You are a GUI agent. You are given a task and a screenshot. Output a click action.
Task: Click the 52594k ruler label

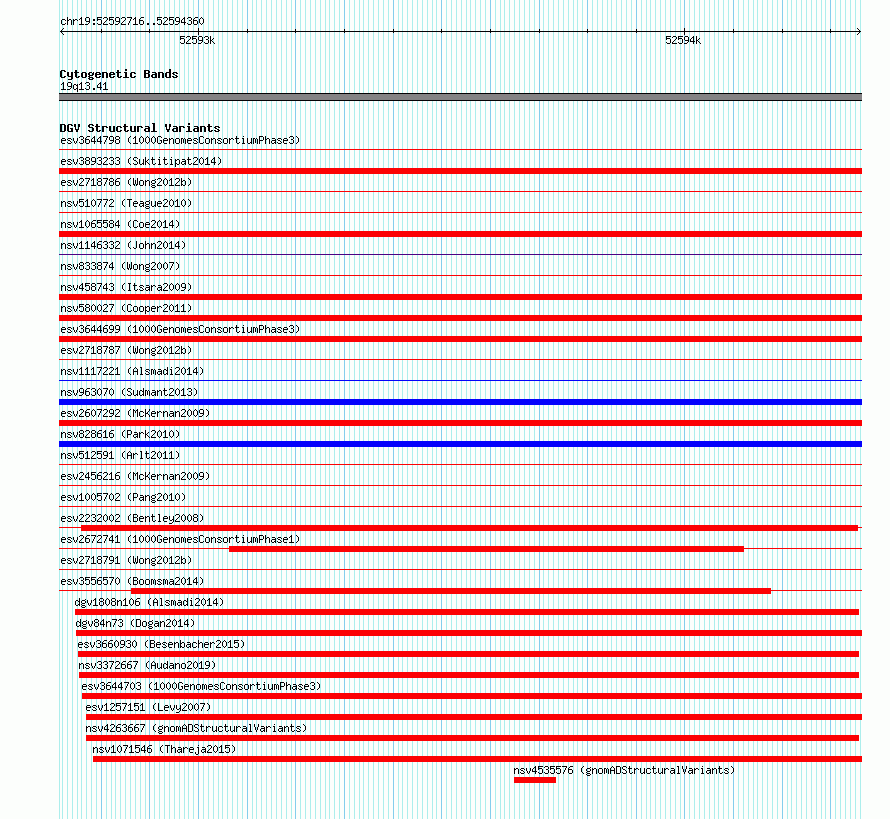click(x=683, y=40)
